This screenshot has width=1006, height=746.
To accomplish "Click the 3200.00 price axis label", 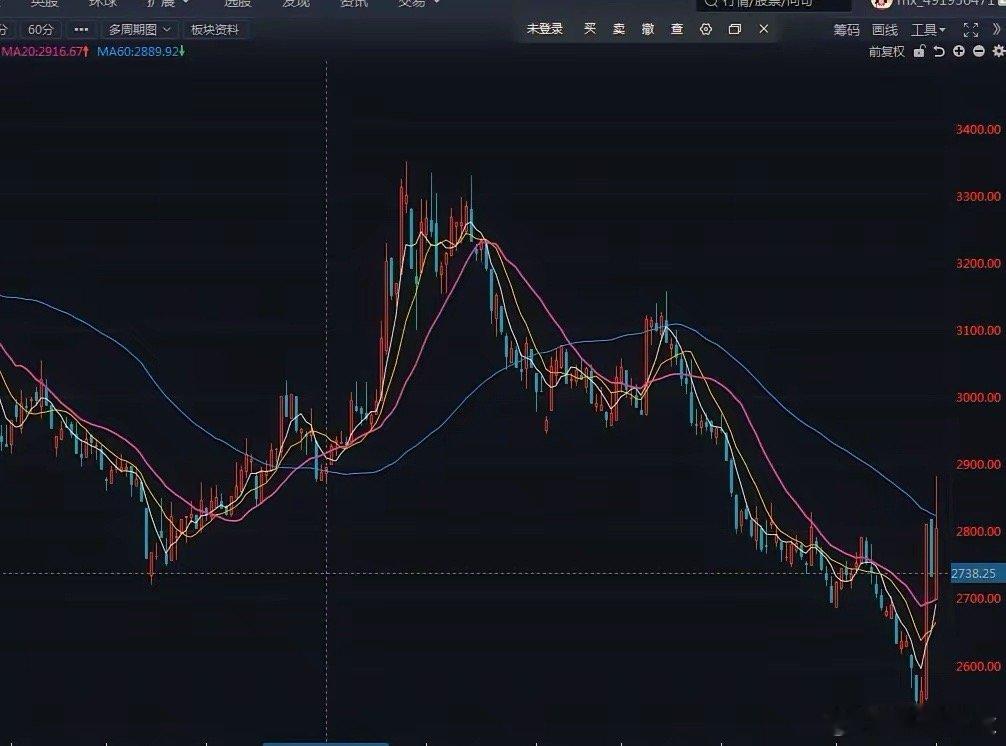I will click(978, 264).
